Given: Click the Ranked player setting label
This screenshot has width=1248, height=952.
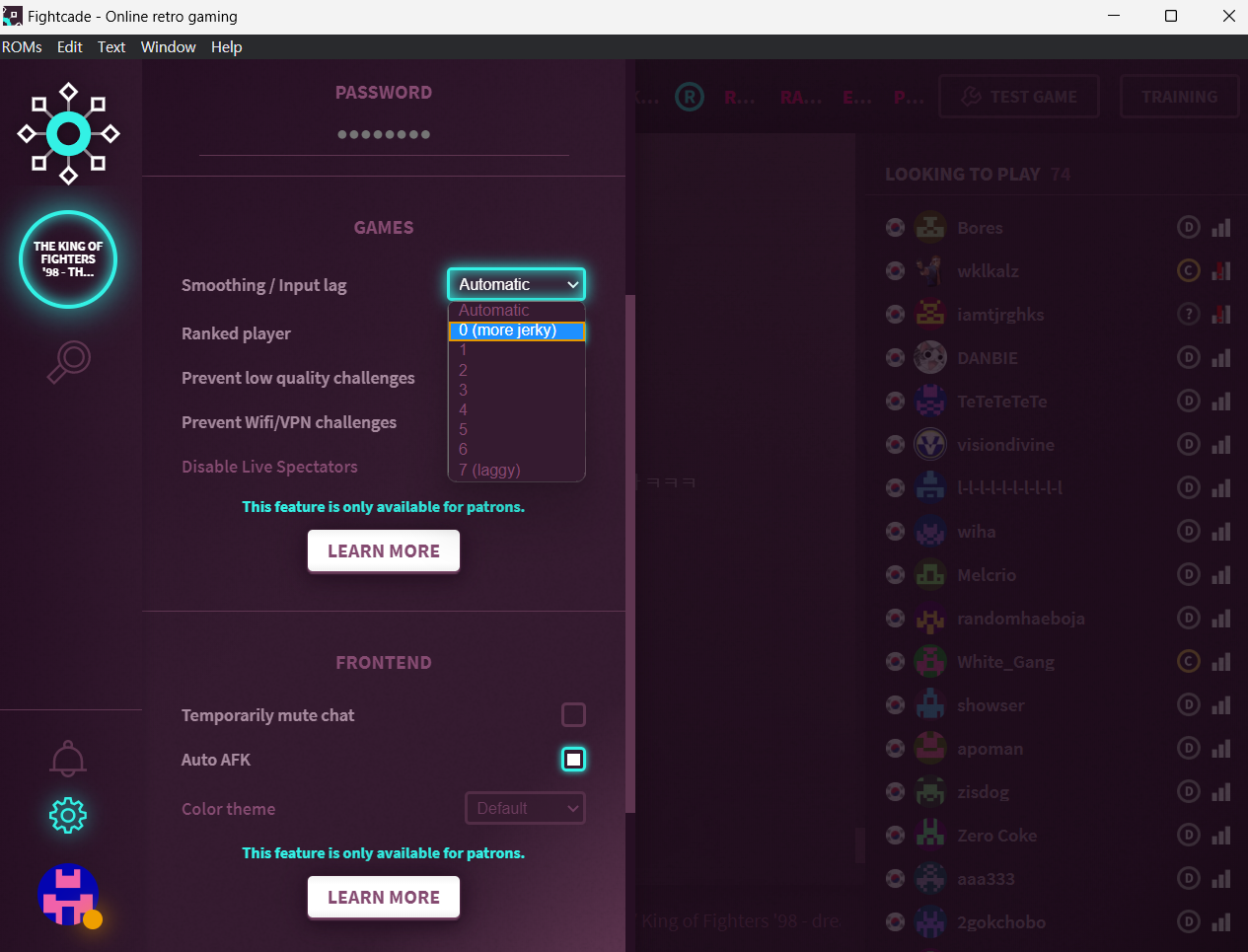Looking at the screenshot, I should pos(236,333).
